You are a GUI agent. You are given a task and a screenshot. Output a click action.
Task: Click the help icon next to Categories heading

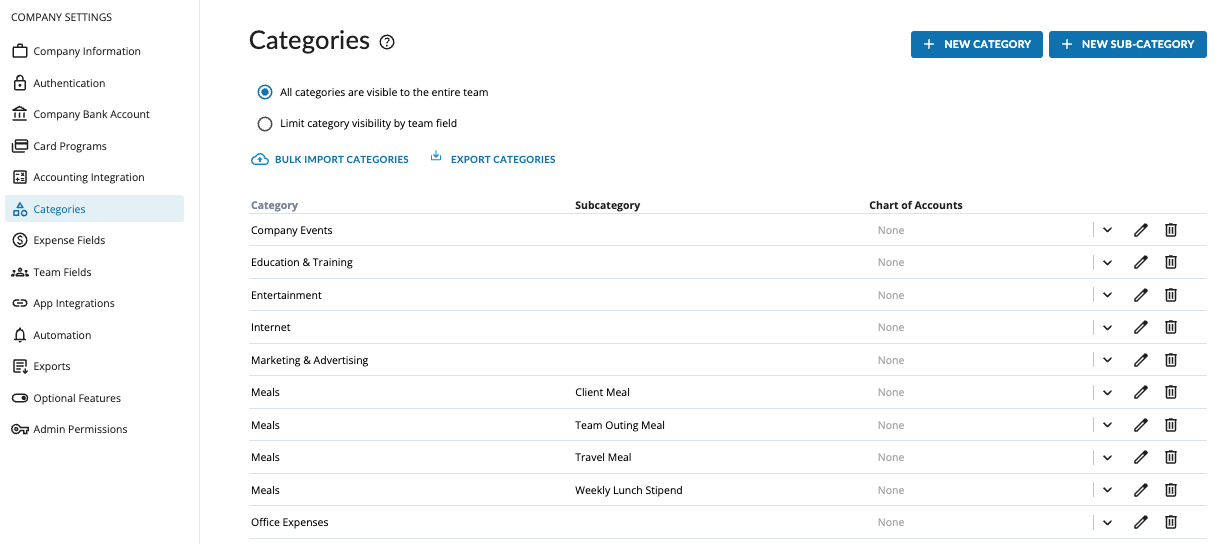387,42
